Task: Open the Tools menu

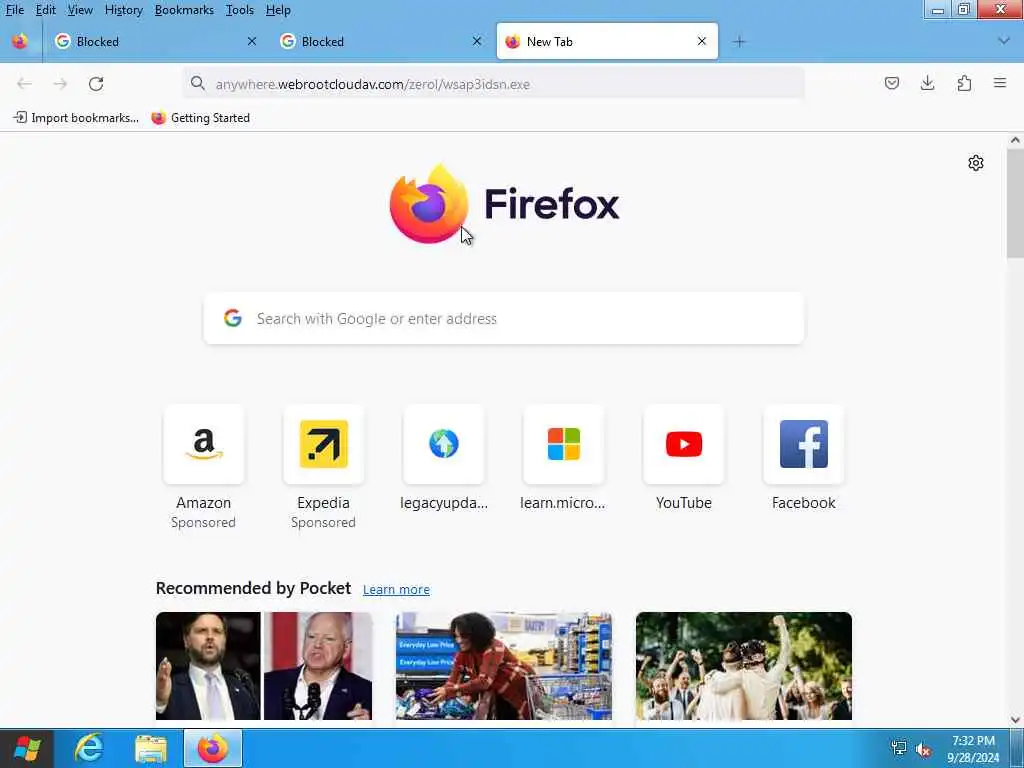Action: [x=240, y=10]
